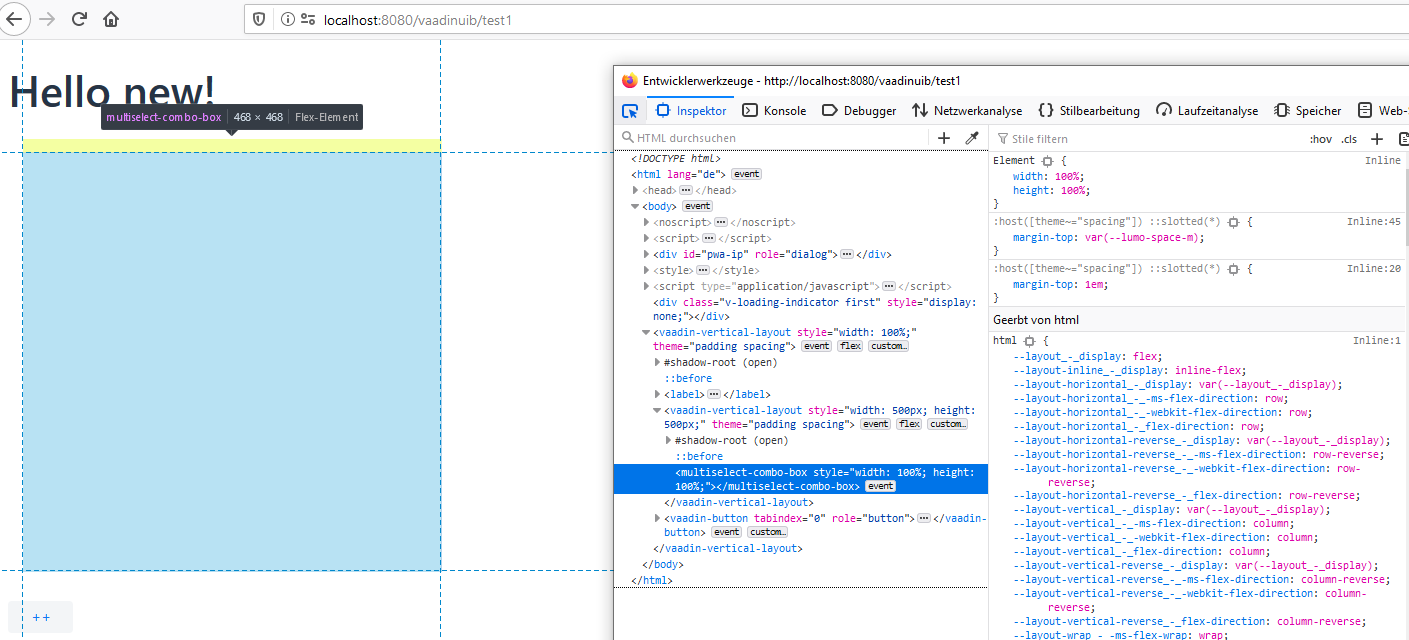Navigate back with the back arrow
The image size is (1409, 640).
(x=13, y=19)
